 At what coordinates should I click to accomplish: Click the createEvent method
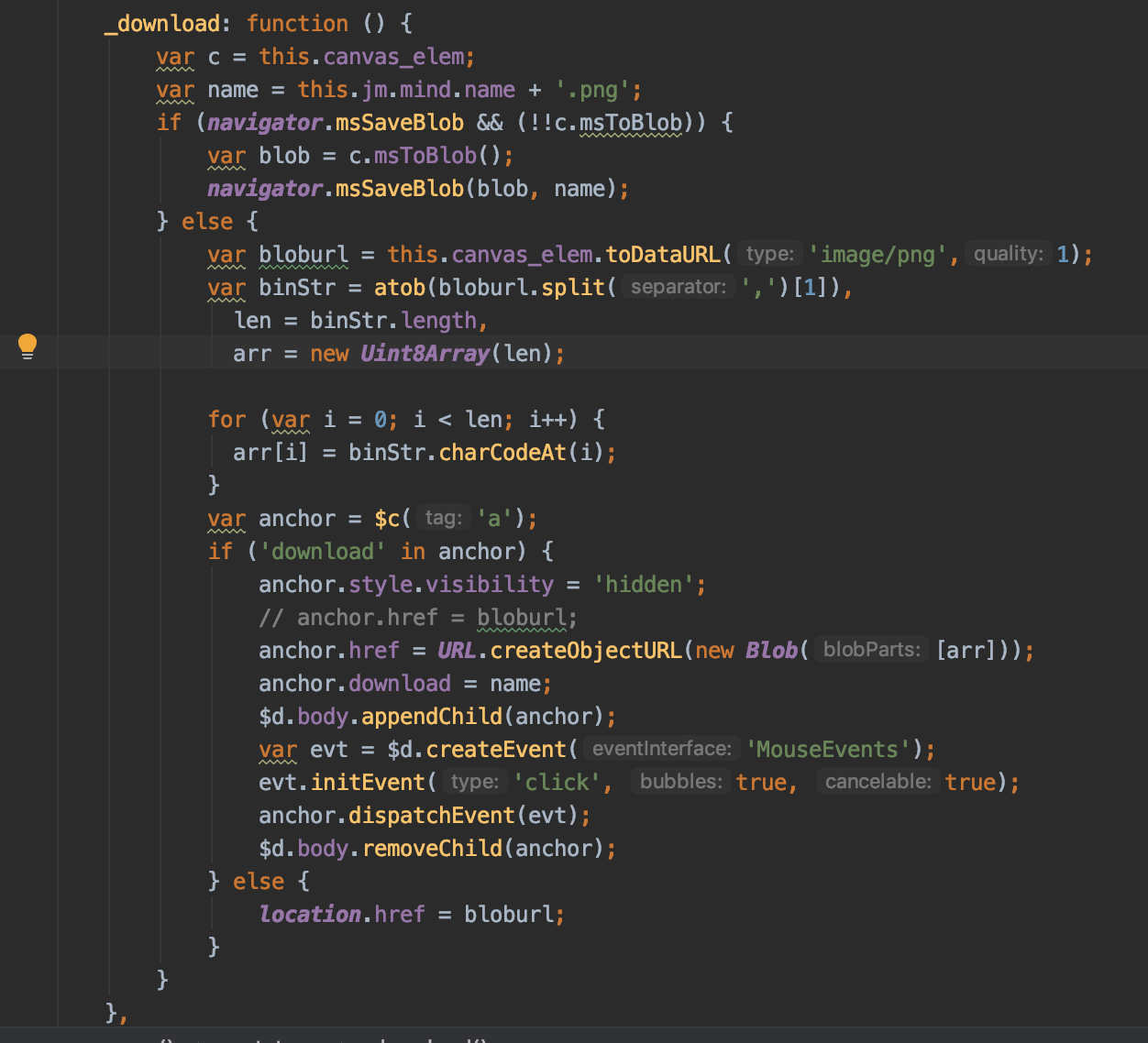tap(496, 750)
